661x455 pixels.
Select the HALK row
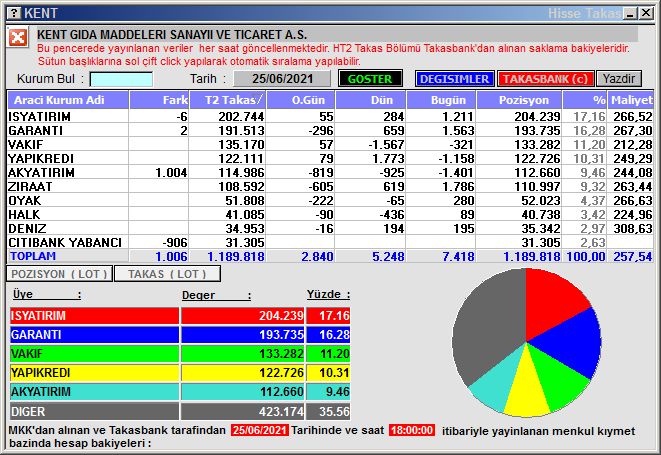coord(330,214)
